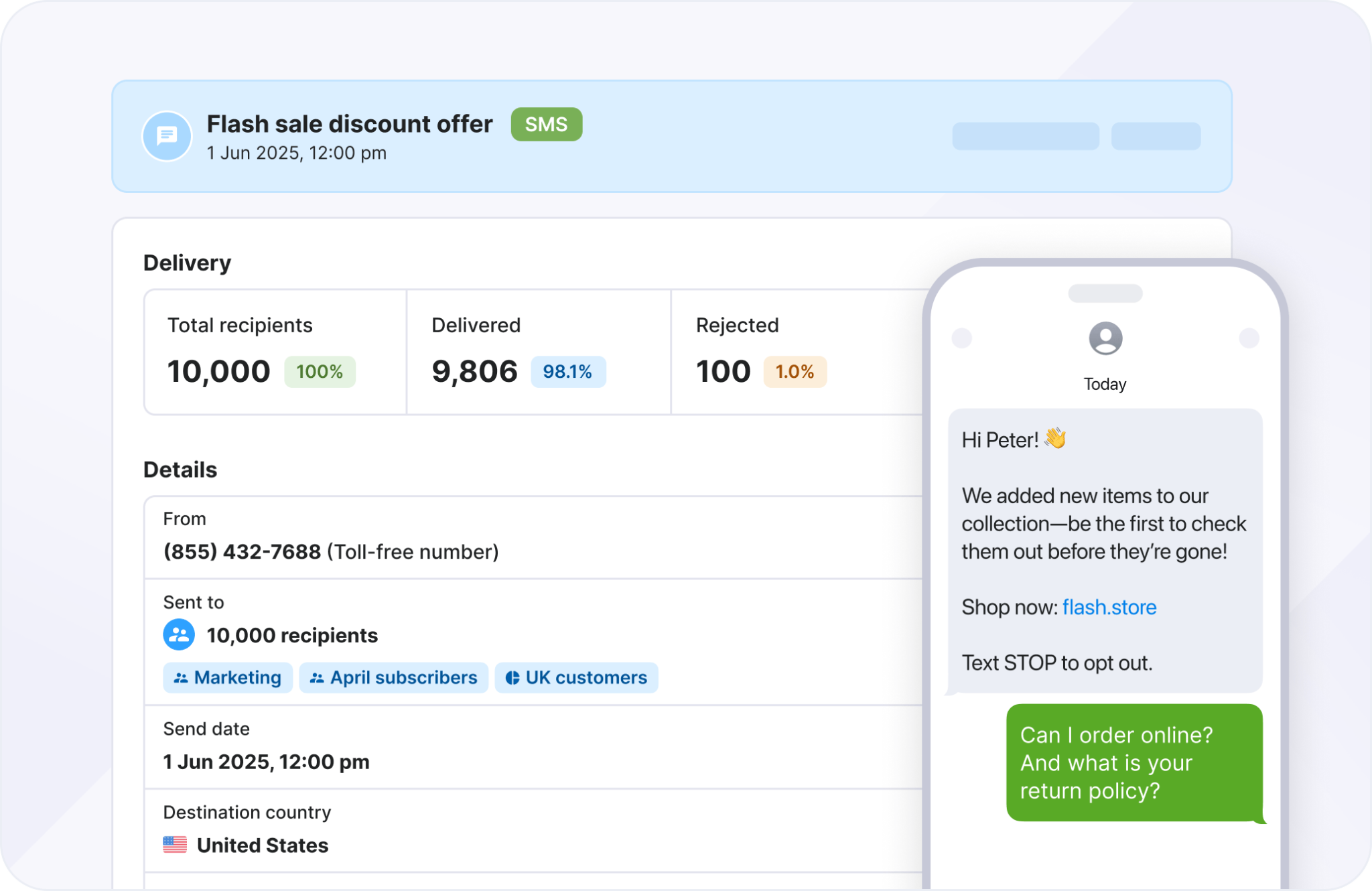The height and width of the screenshot is (891, 1372).
Task: Toggle the Marketing tag filter
Action: tap(228, 677)
